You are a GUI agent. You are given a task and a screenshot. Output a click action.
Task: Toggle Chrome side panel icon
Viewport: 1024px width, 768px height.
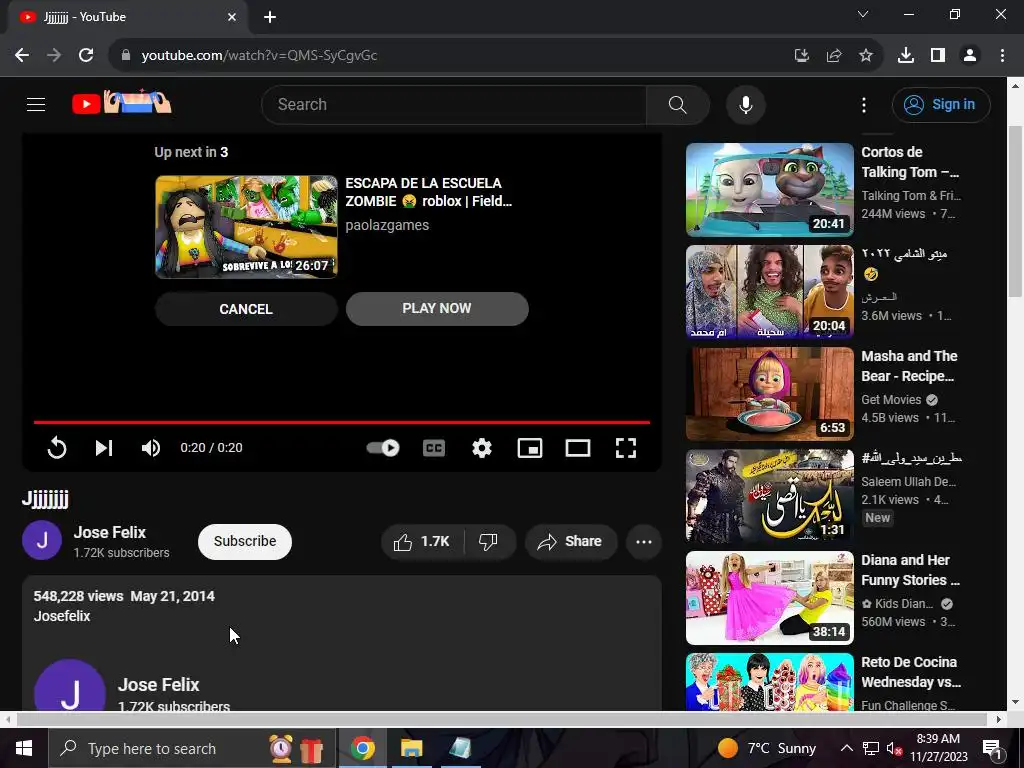coord(938,56)
